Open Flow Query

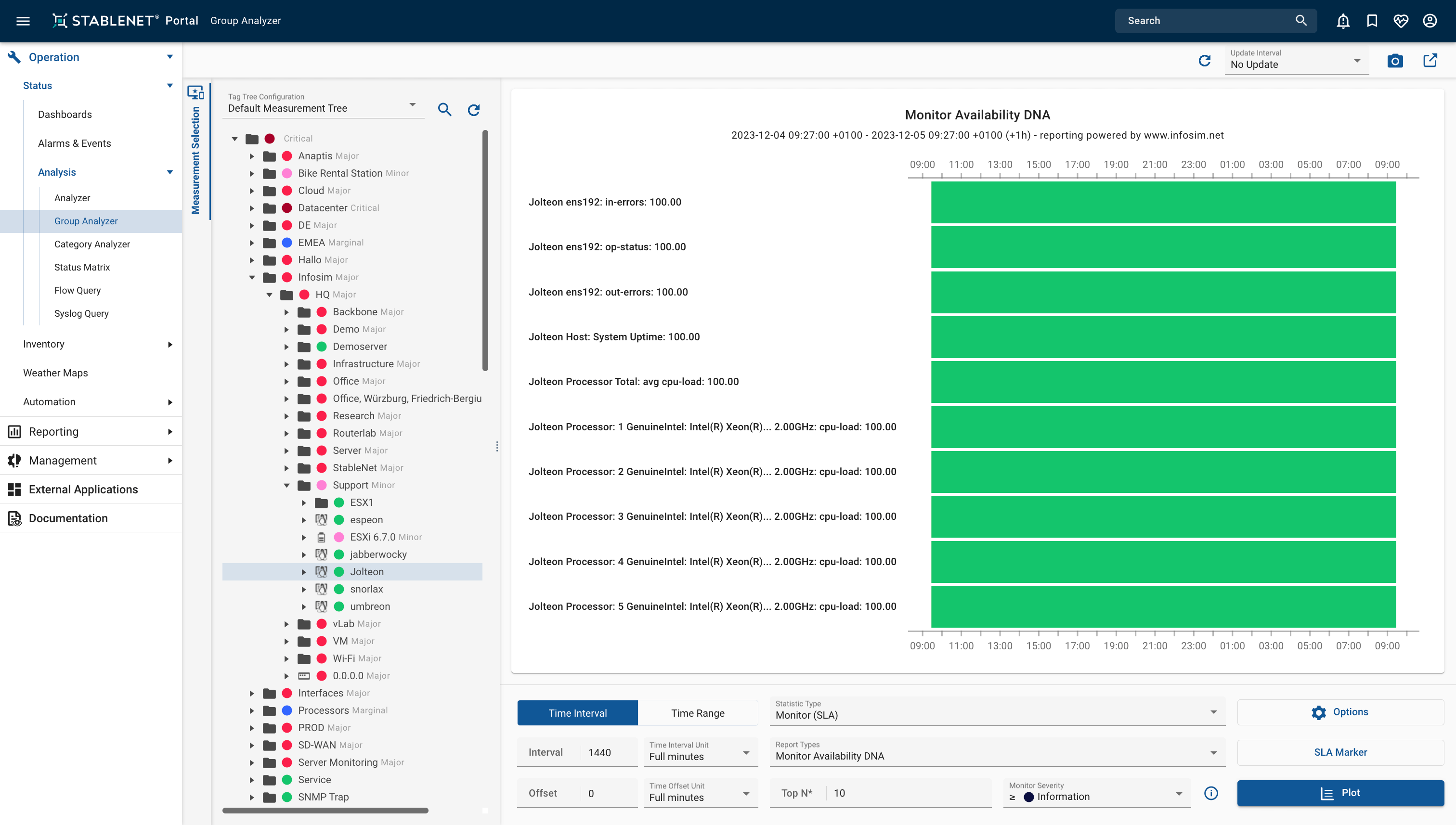(x=77, y=291)
